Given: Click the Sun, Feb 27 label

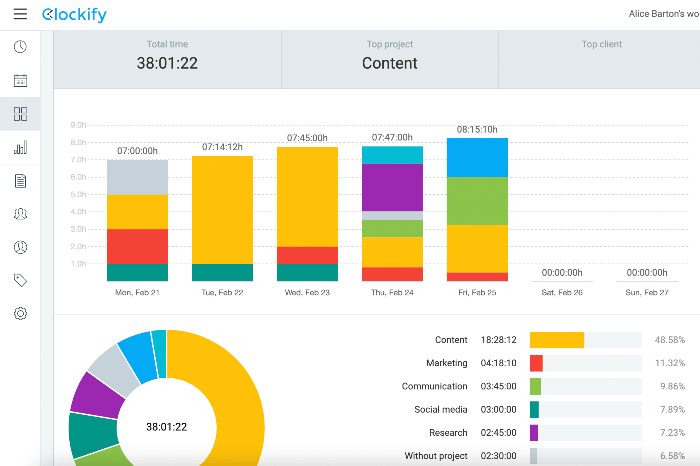Looking at the screenshot, I should point(647,292).
